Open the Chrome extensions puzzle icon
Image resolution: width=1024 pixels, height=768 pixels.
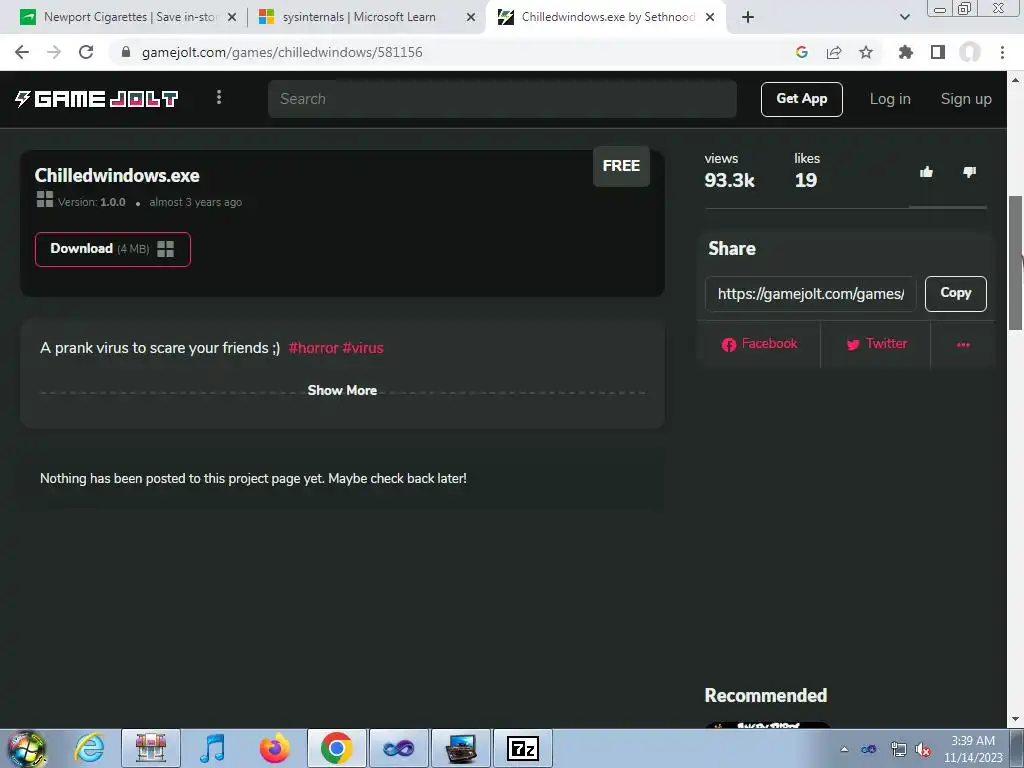pyautogui.click(x=906, y=52)
